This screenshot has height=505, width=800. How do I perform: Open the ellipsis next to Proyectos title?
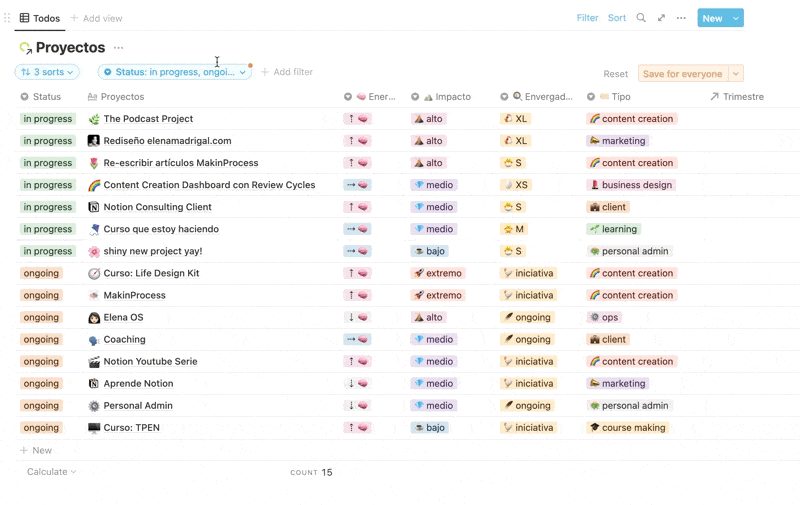click(x=118, y=47)
